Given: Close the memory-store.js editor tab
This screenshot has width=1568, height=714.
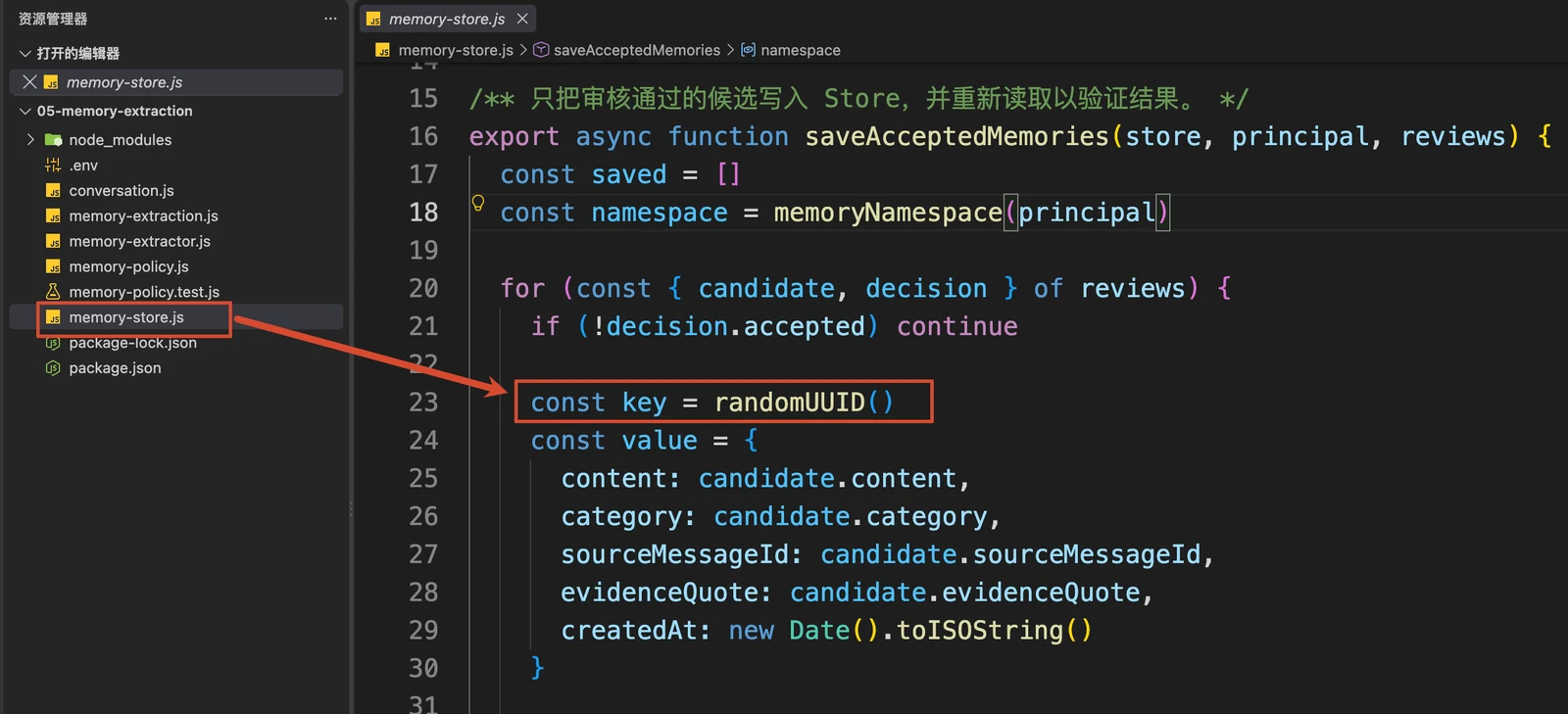Looking at the screenshot, I should 522,19.
